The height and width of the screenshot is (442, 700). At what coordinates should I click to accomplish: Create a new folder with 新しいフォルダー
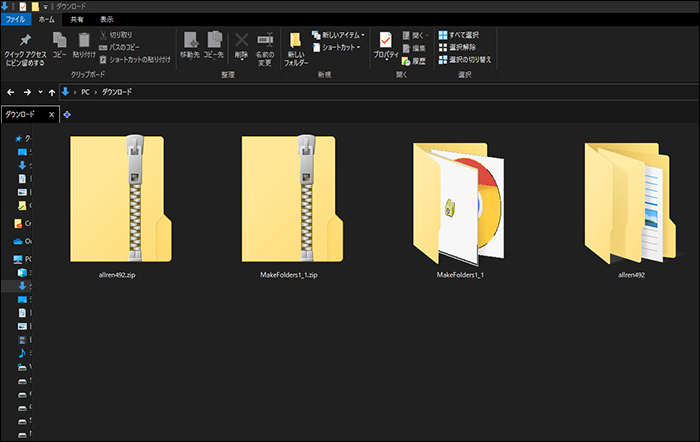296,46
